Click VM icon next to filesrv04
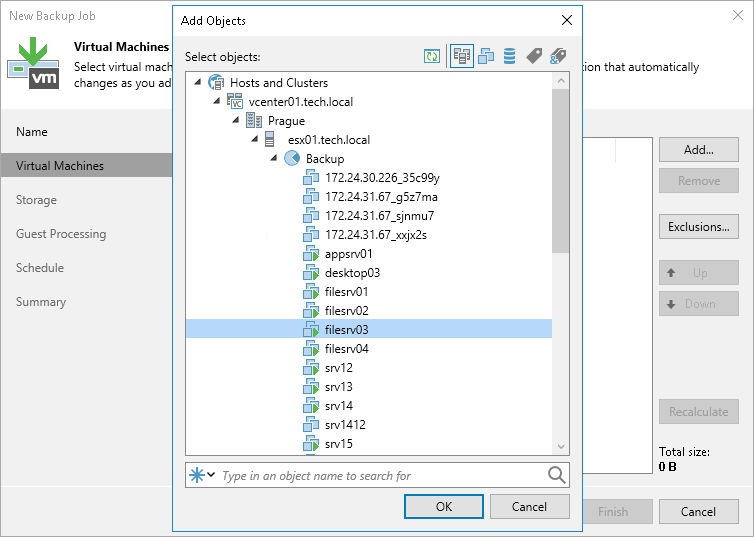 click(x=311, y=349)
